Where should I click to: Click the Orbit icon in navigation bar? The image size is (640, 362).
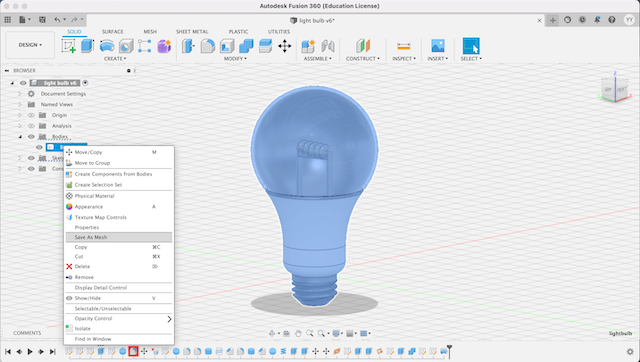point(272,333)
